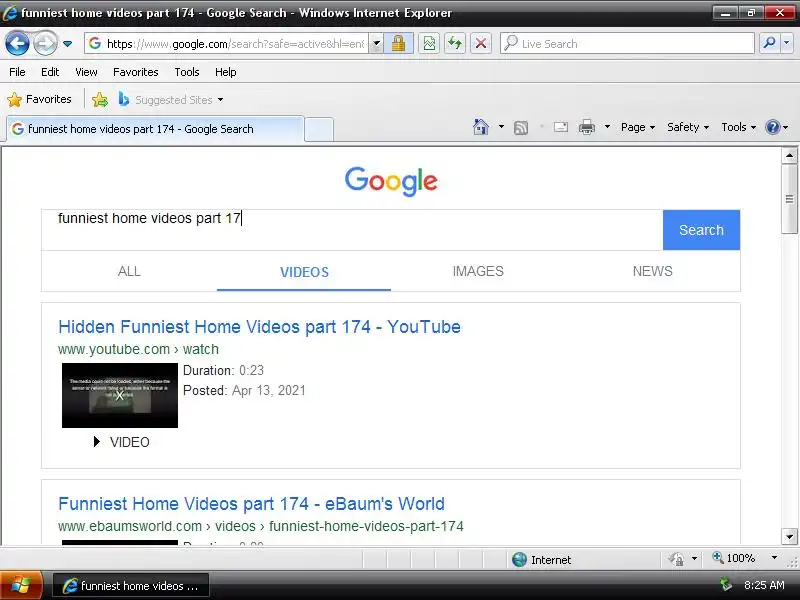
Task: Open the File menu
Action: click(17, 72)
